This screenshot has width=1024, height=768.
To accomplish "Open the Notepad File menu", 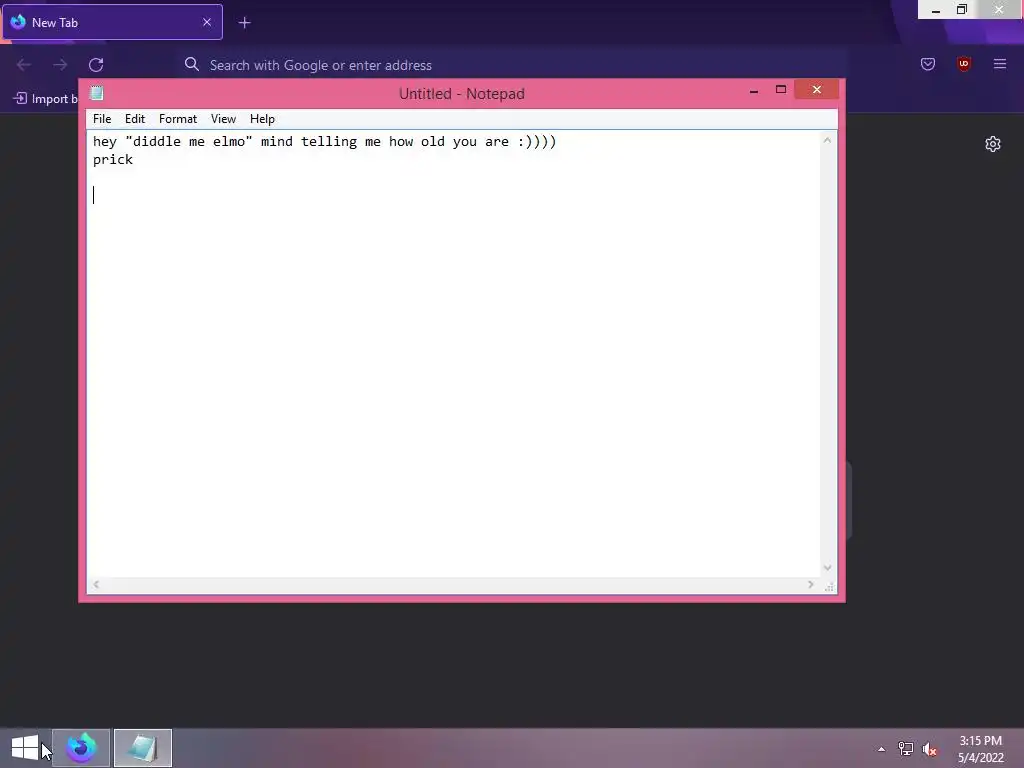I will (102, 119).
